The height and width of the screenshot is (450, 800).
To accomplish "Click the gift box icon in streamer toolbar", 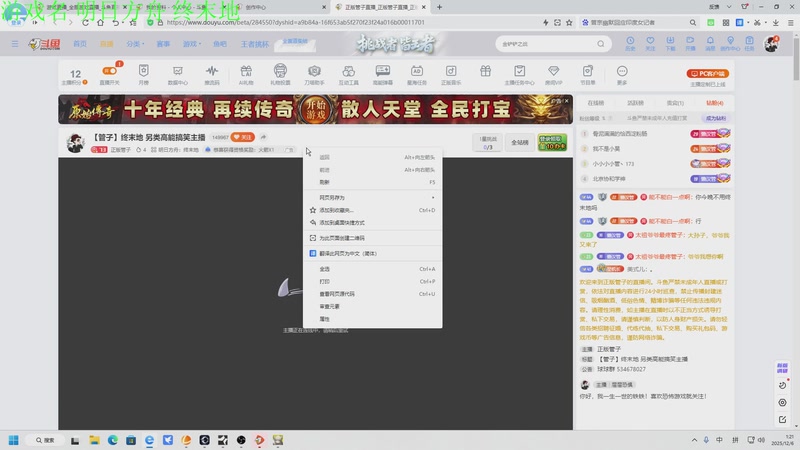I will 485,71.
